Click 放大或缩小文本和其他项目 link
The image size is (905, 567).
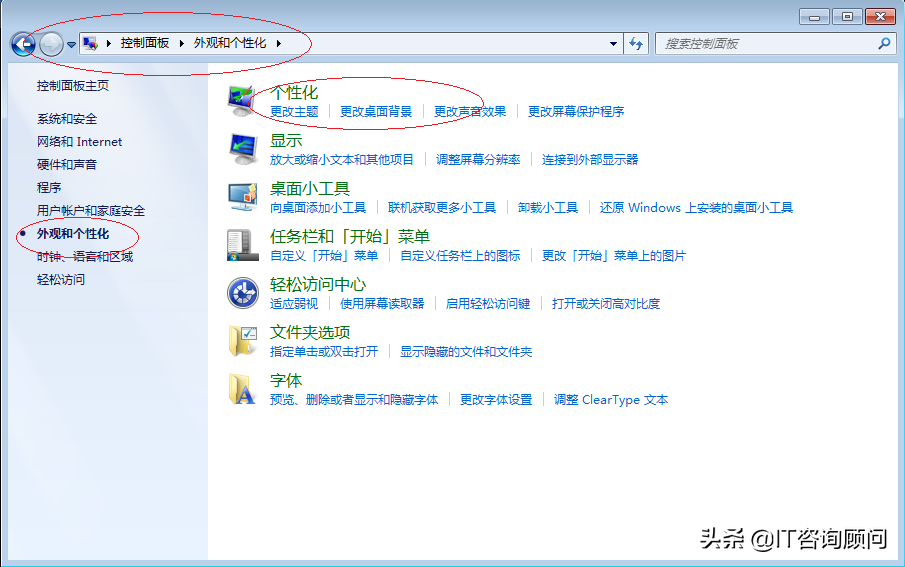click(342, 159)
